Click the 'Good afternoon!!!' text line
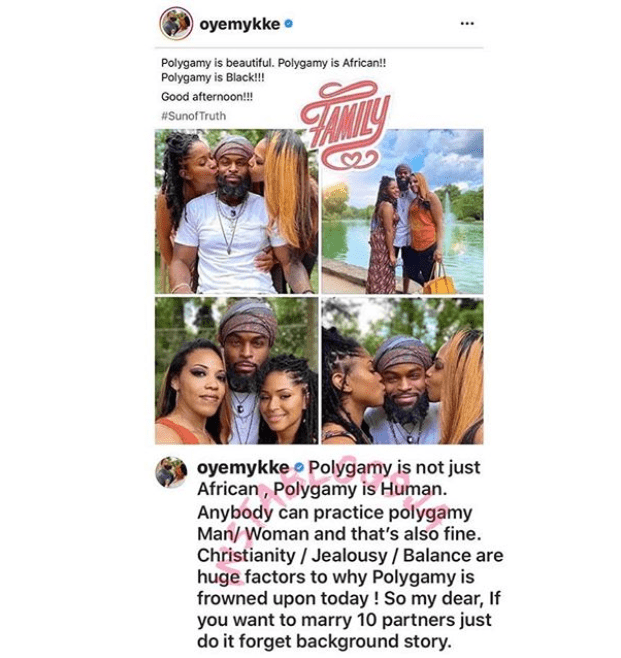621x658 pixels. [x=207, y=97]
